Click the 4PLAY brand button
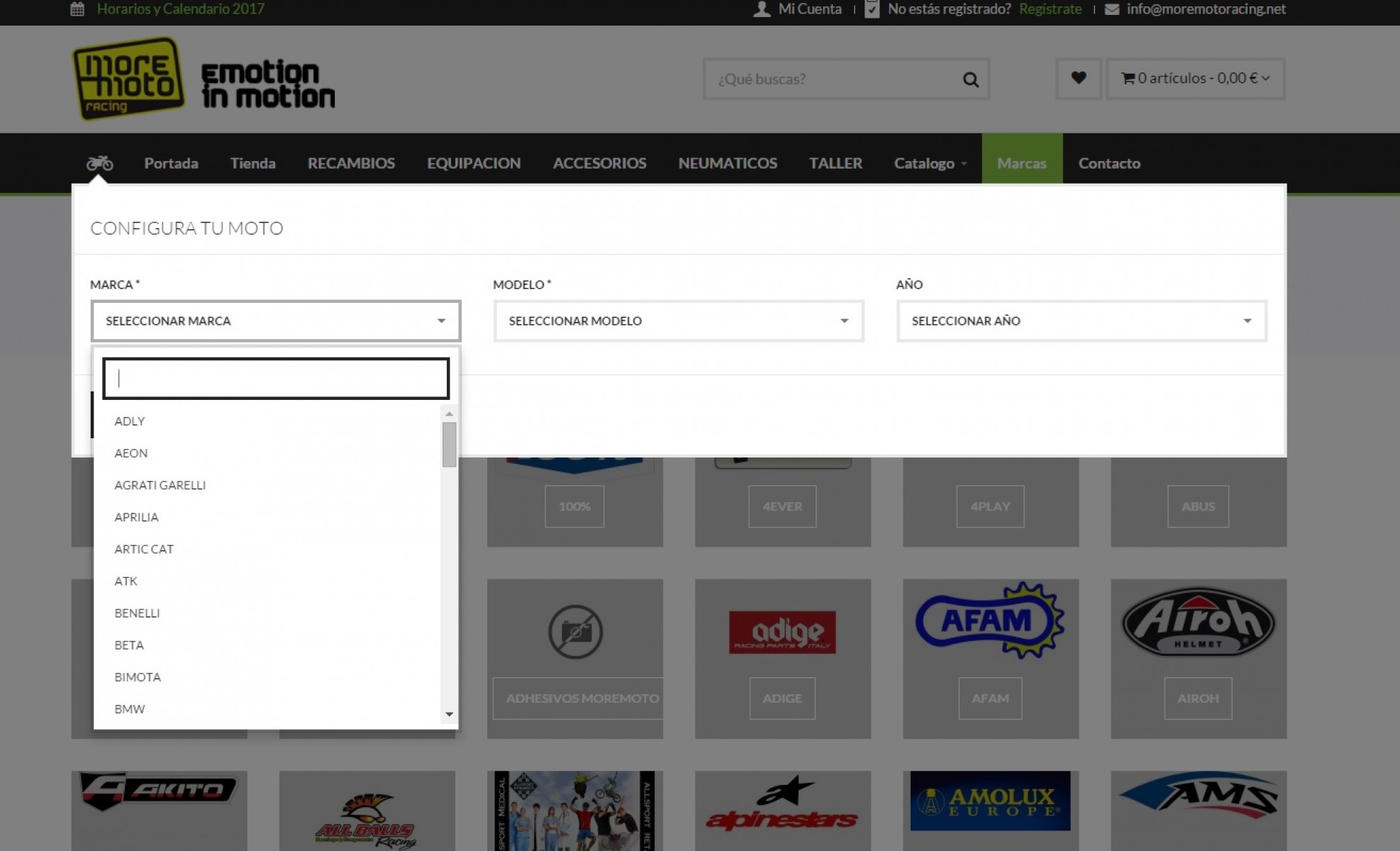 [x=990, y=506]
